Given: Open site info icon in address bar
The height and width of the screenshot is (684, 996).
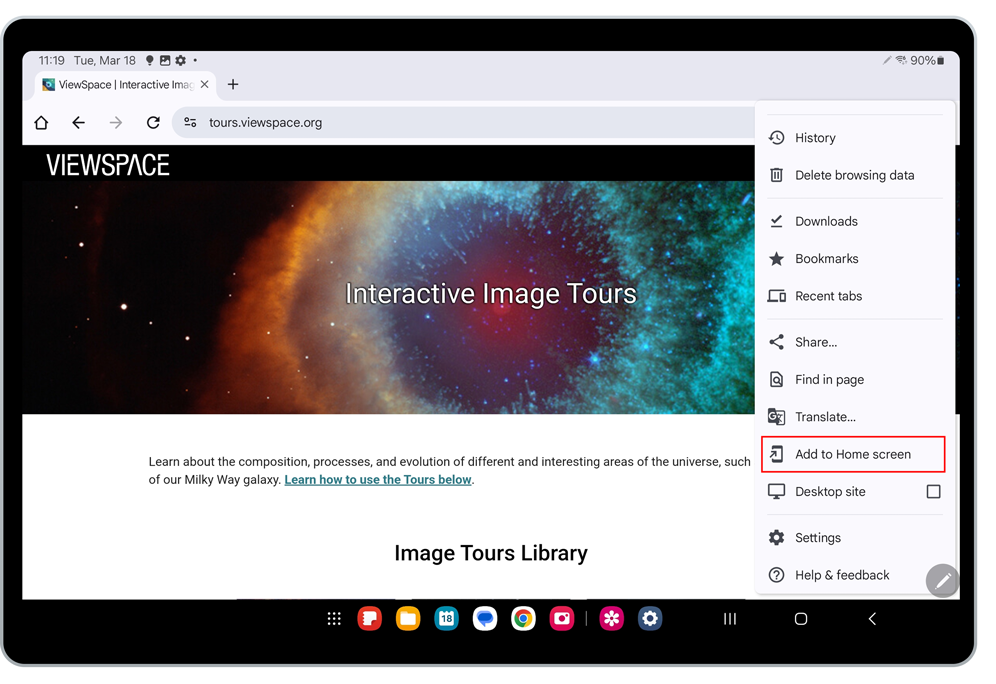Looking at the screenshot, I should pyautogui.click(x=190, y=122).
